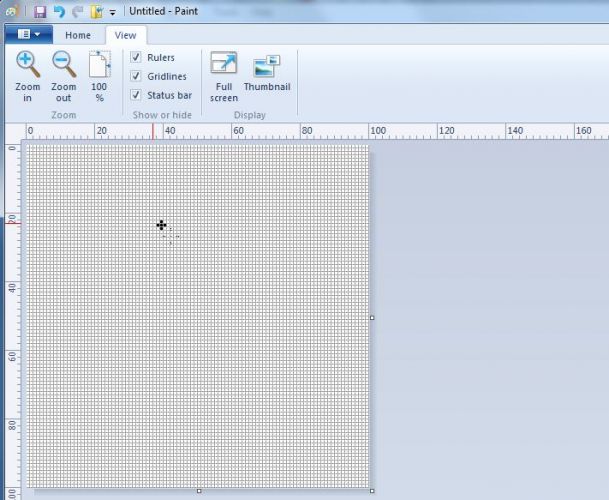This screenshot has width=609, height=500.
Task: Switch to the Home tab
Action: 78,35
